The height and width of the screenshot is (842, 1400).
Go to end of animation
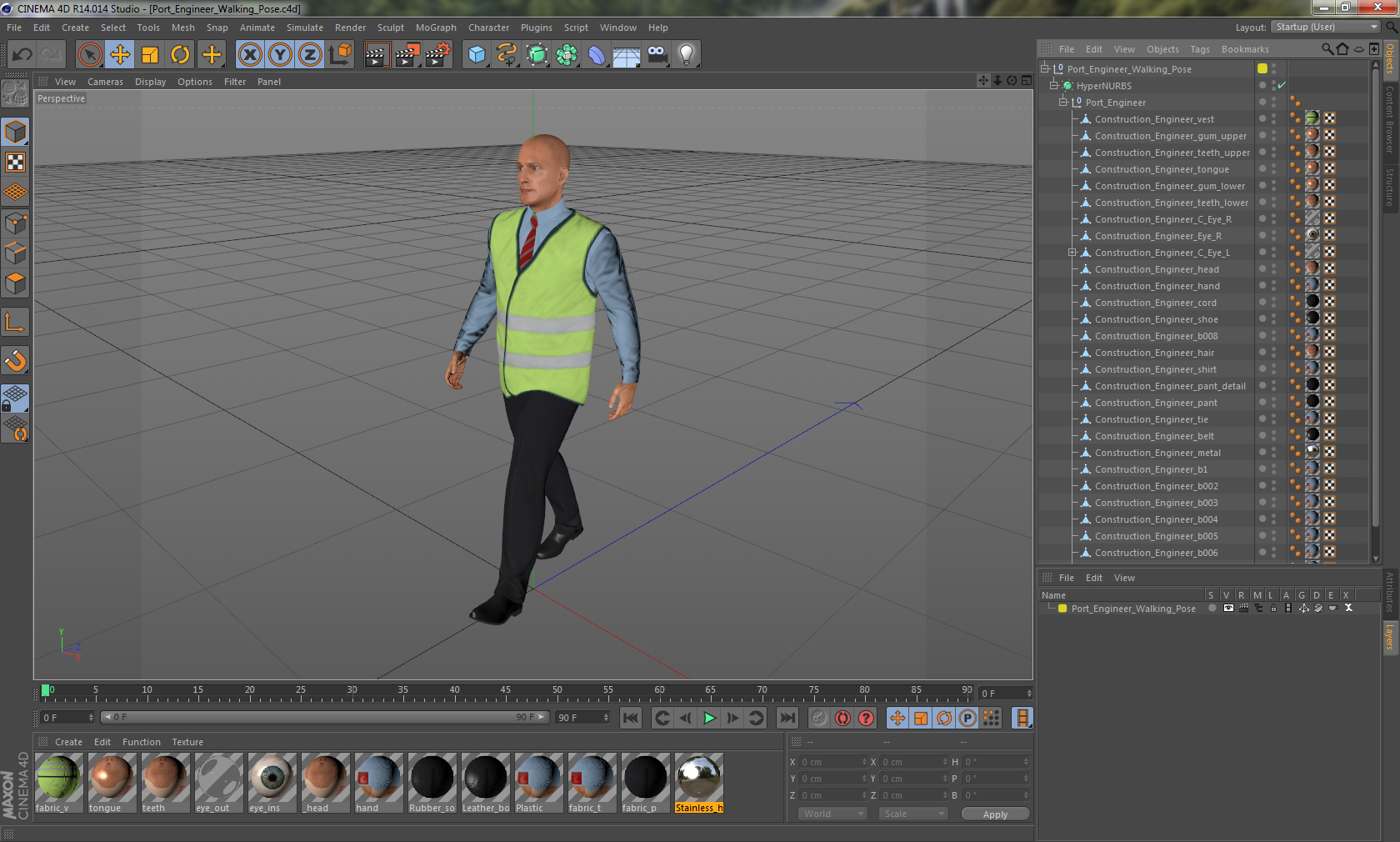(787, 718)
